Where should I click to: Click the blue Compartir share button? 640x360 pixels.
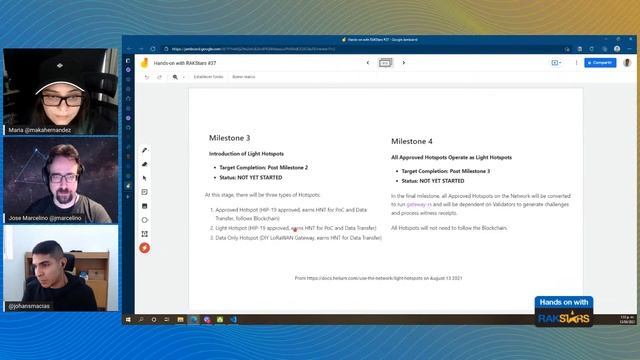coord(600,63)
